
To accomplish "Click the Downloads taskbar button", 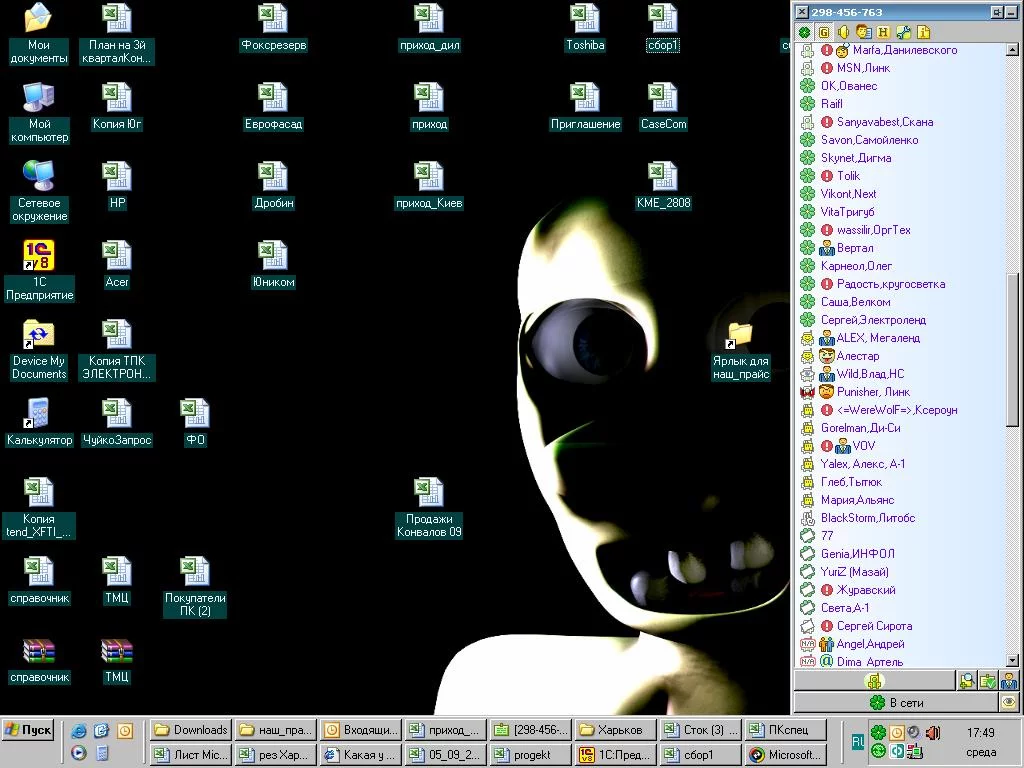I will (190, 730).
